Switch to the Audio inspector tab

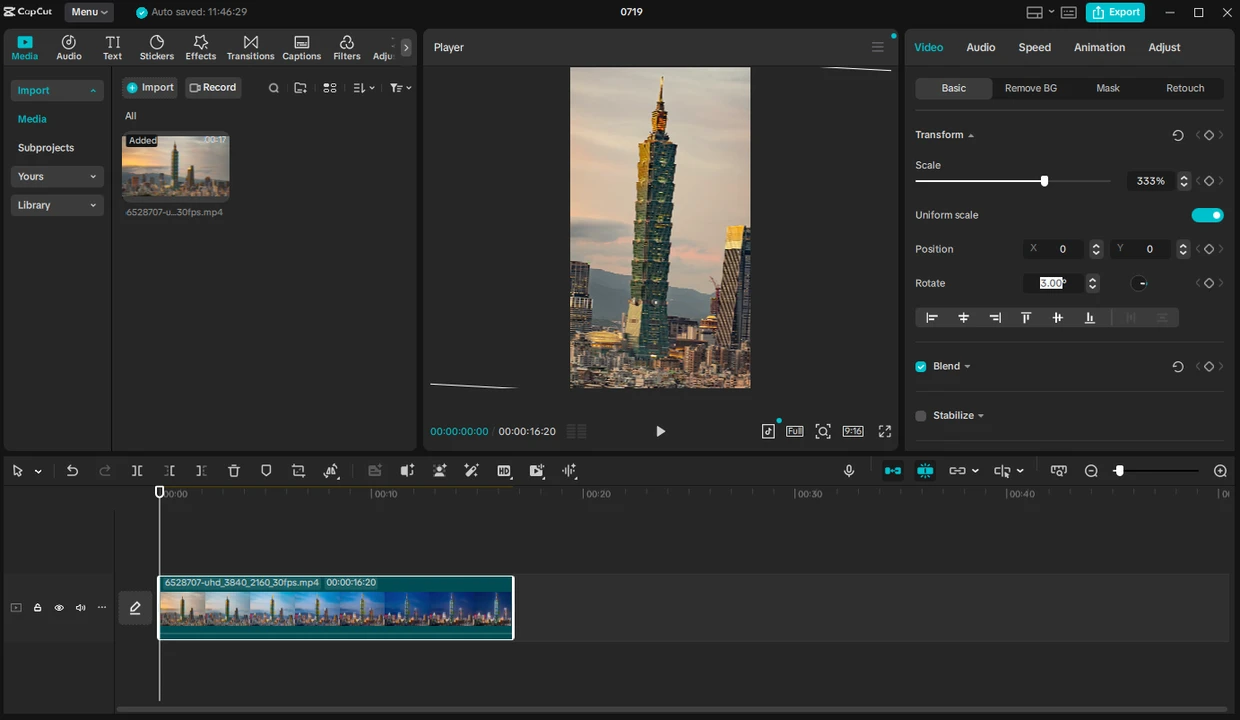tap(980, 47)
